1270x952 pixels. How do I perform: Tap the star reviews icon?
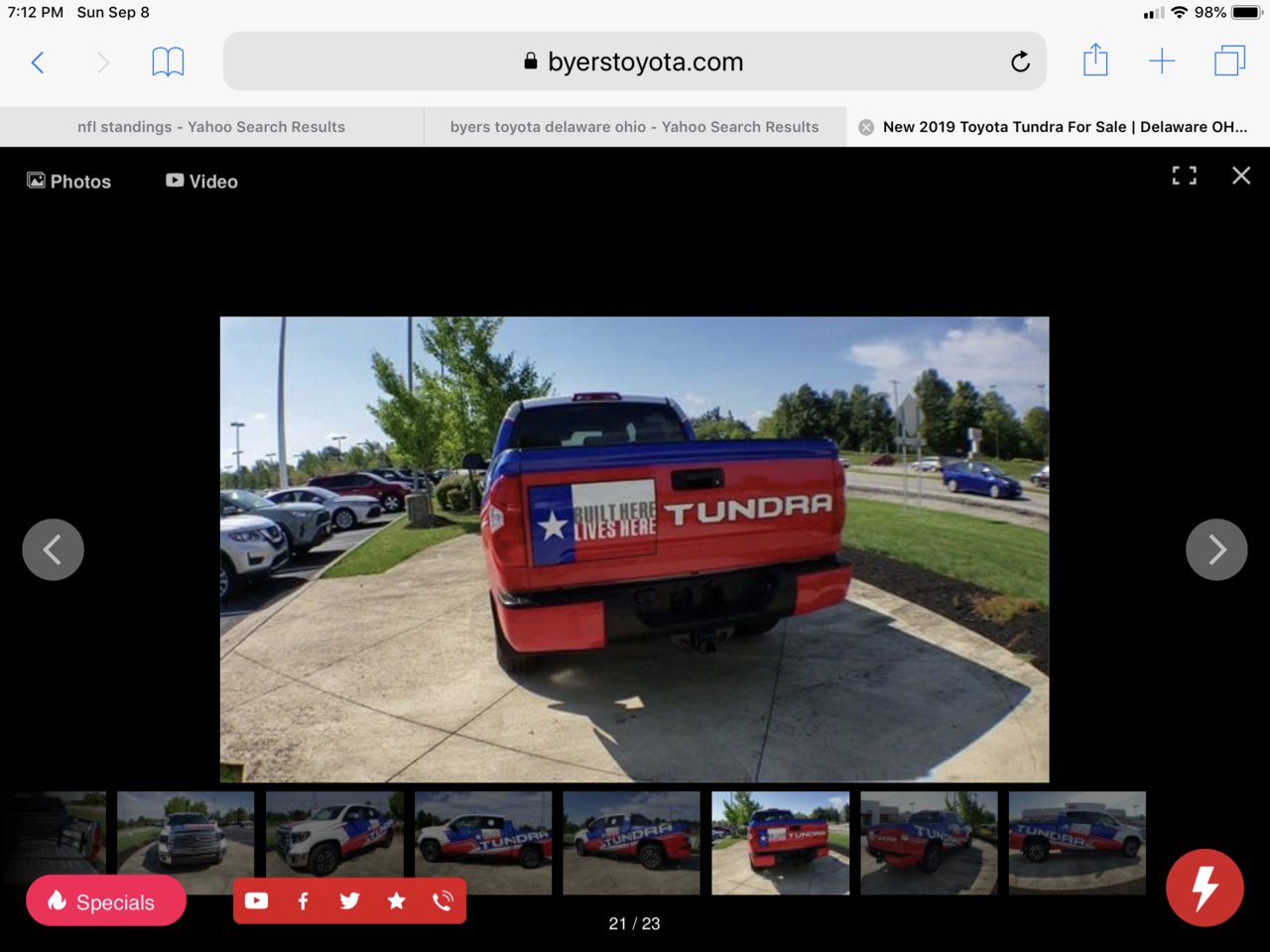(397, 900)
